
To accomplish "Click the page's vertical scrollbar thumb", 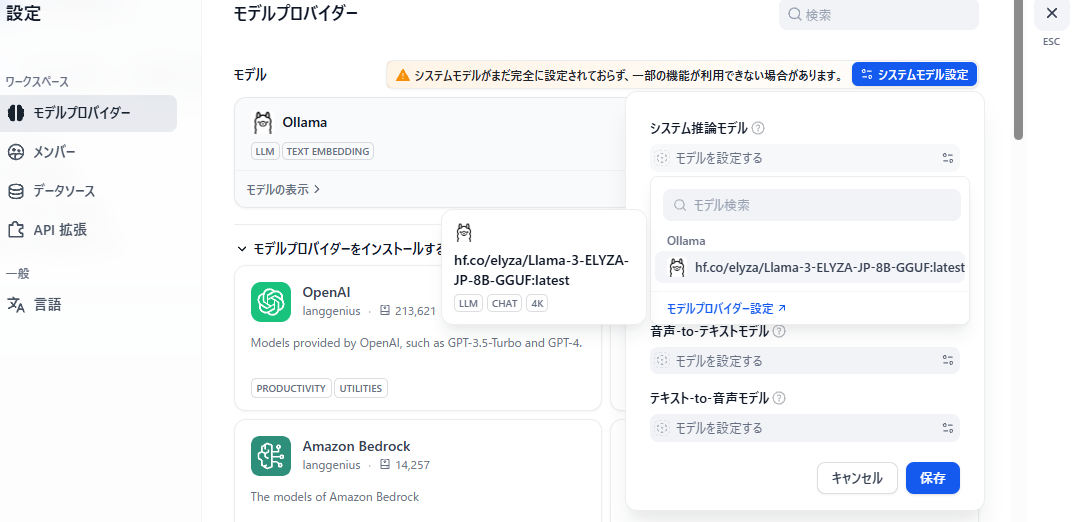I will 1018,69.
